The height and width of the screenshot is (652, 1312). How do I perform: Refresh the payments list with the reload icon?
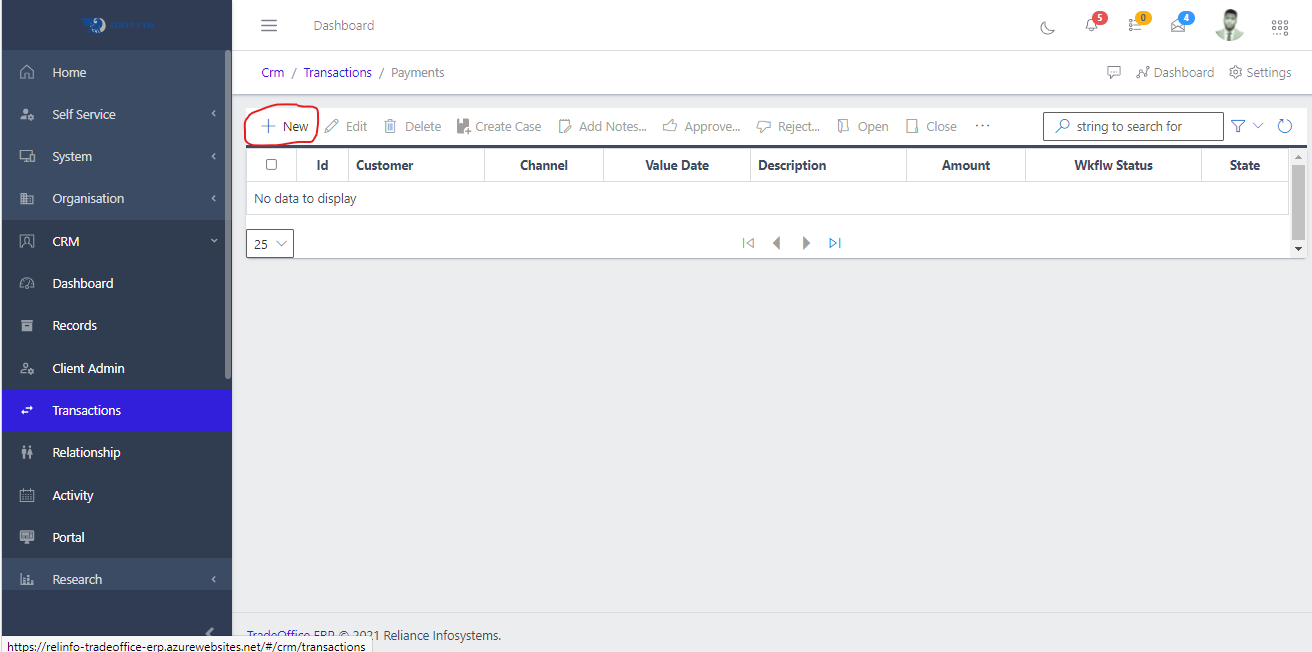(x=1285, y=126)
